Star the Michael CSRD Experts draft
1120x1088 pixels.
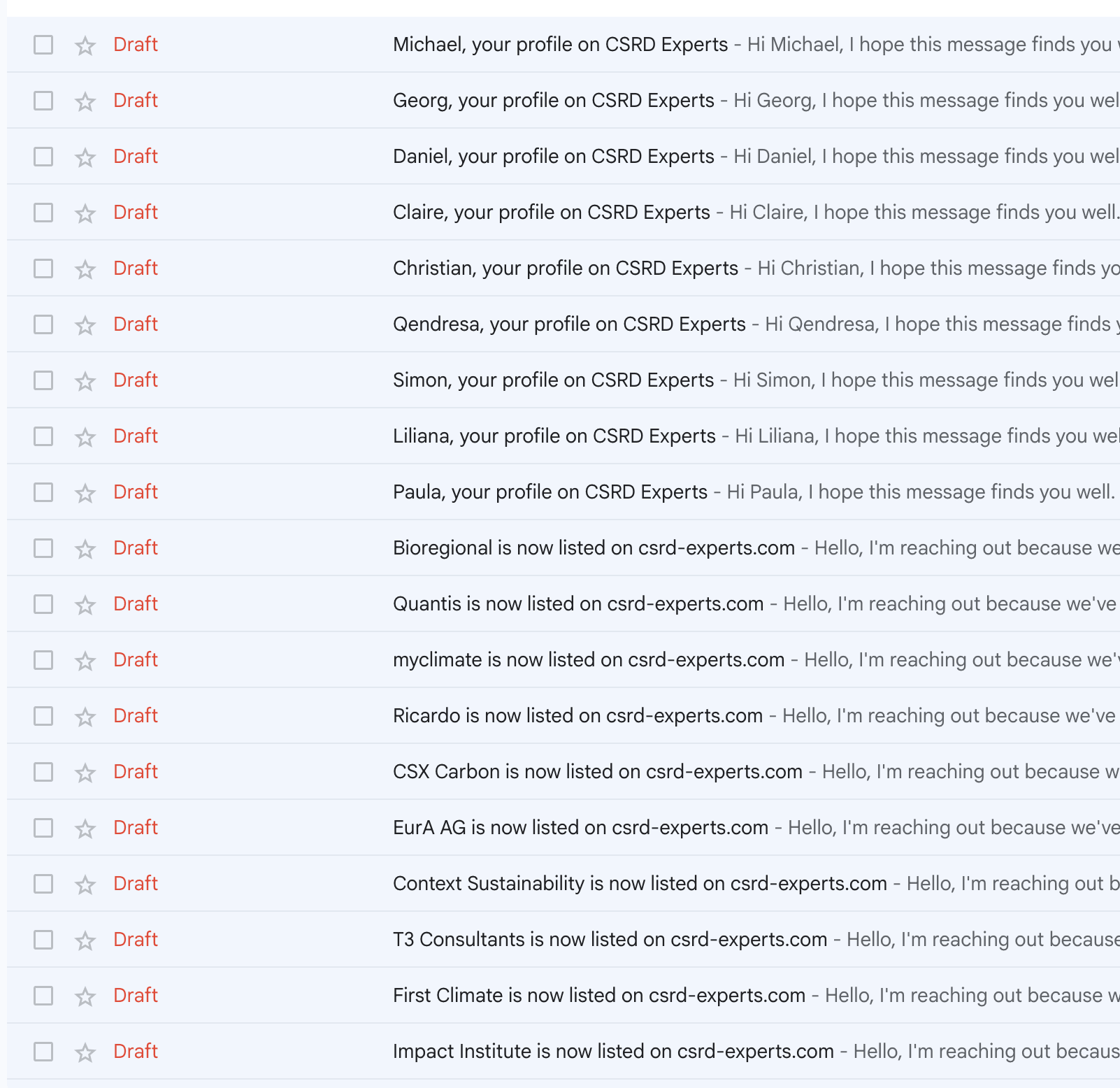(x=85, y=45)
